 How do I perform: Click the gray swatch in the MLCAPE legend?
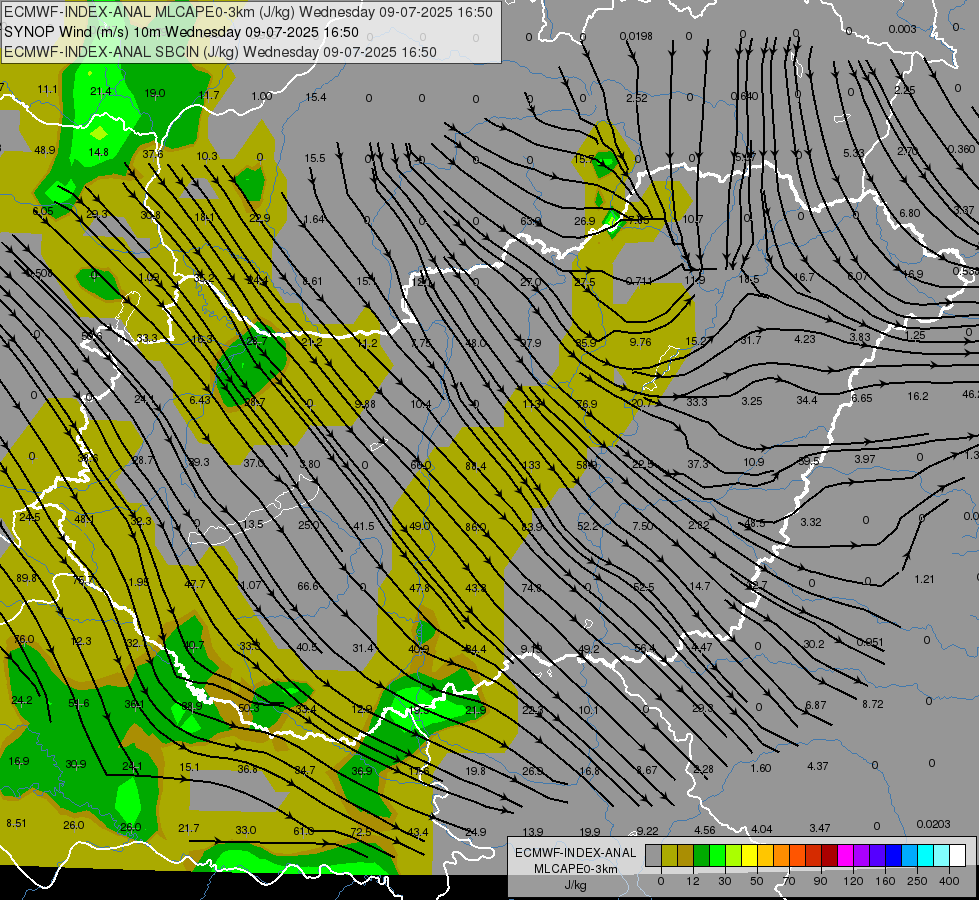tap(653, 856)
